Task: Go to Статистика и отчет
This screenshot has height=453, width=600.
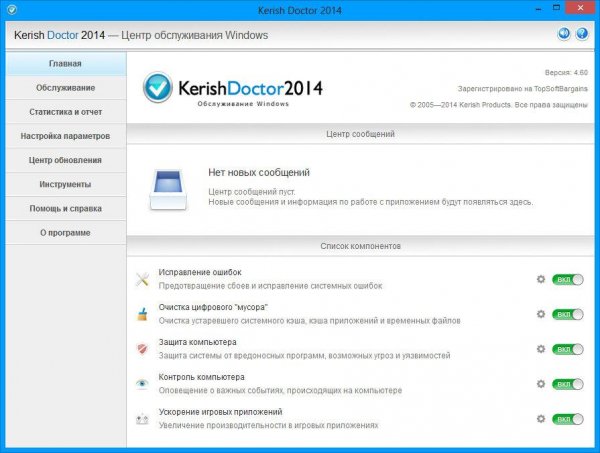Action: tap(66, 112)
